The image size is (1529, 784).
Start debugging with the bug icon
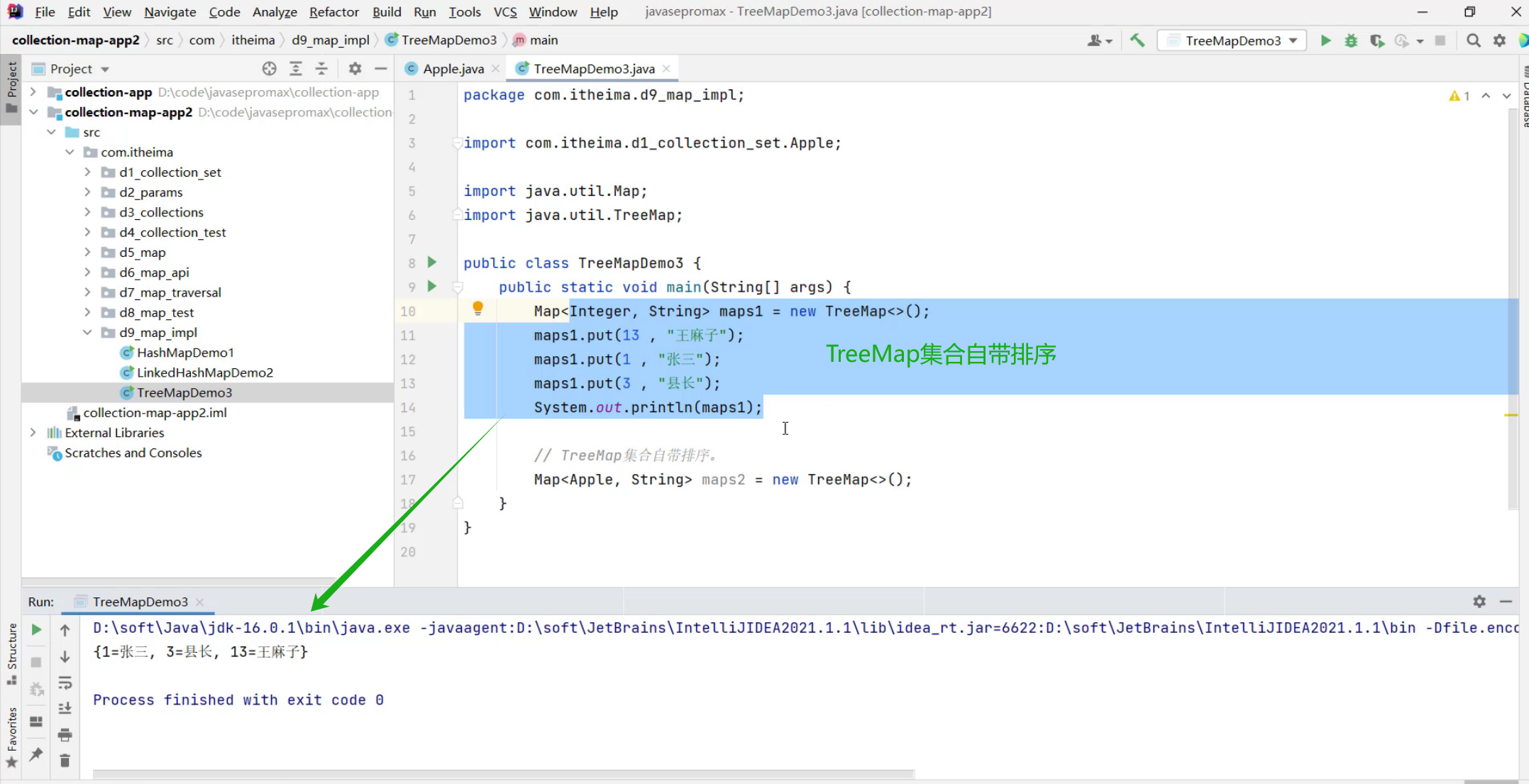coord(1351,40)
